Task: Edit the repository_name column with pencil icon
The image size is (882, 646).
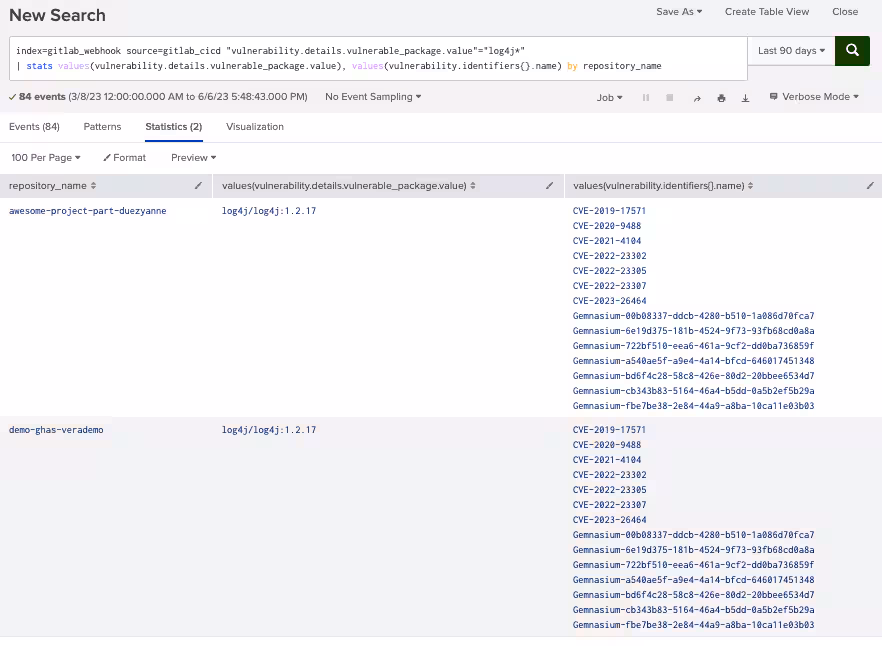Action: (198, 186)
